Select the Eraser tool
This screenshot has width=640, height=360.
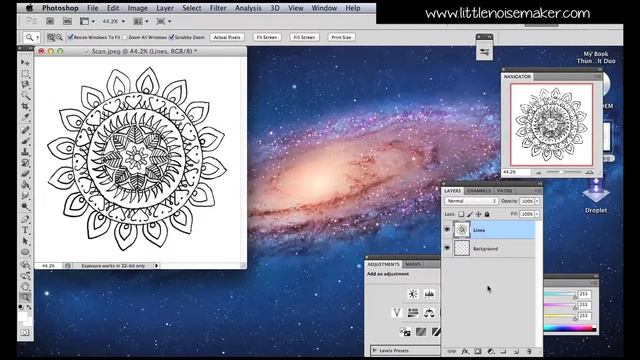(25, 174)
